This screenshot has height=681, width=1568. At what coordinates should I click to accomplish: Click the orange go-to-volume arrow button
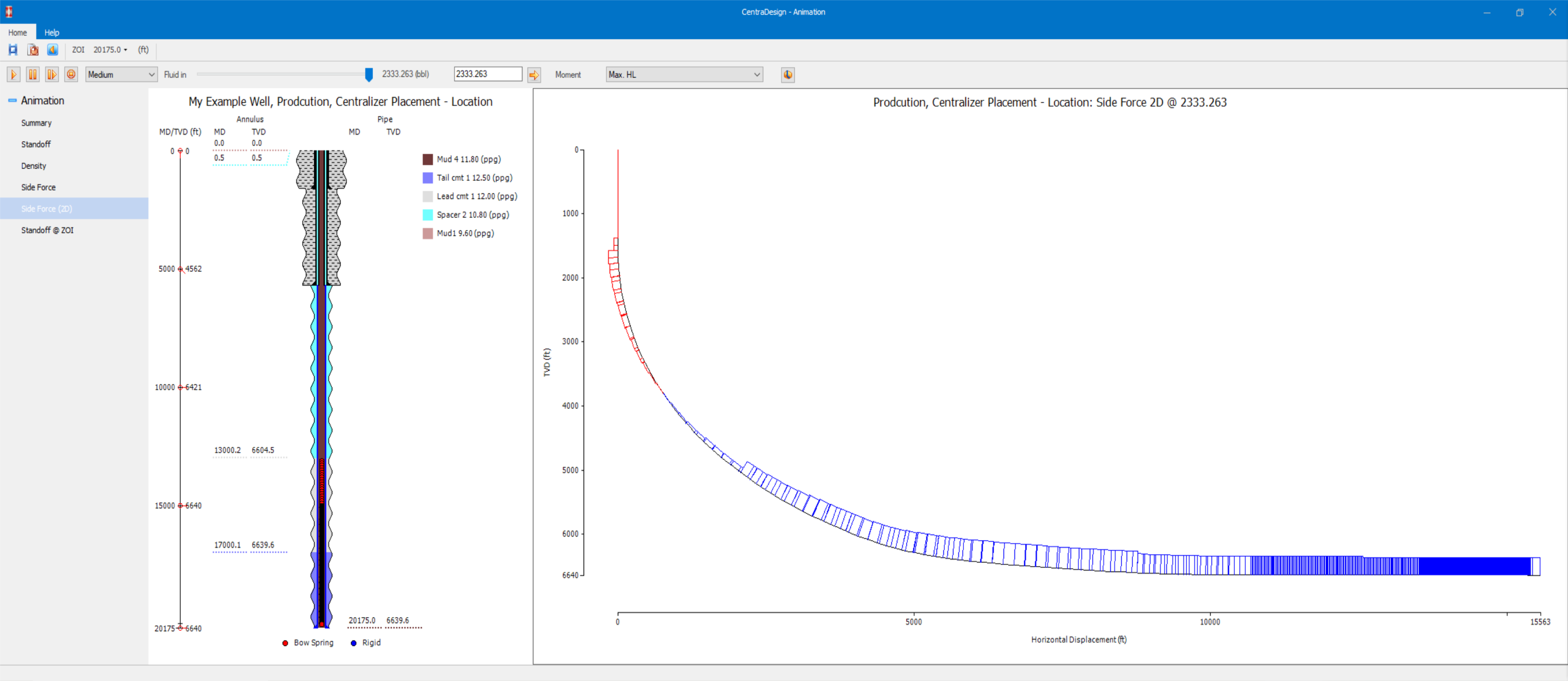coord(534,75)
